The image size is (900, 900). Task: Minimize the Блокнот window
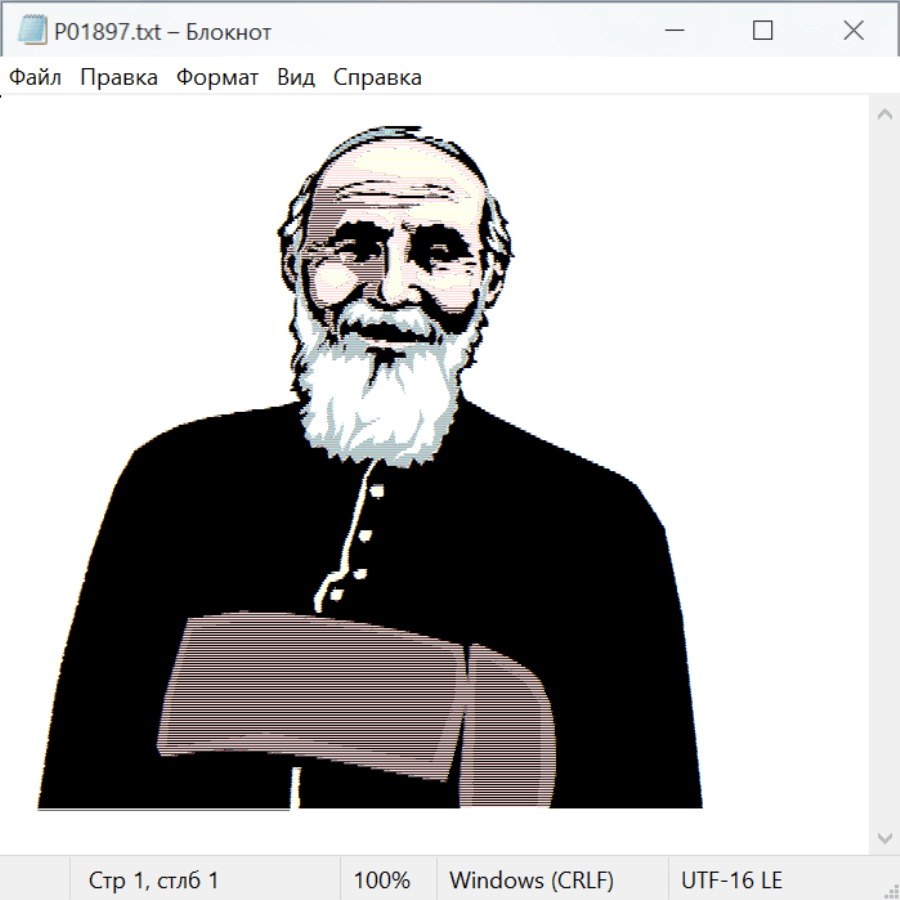672,31
